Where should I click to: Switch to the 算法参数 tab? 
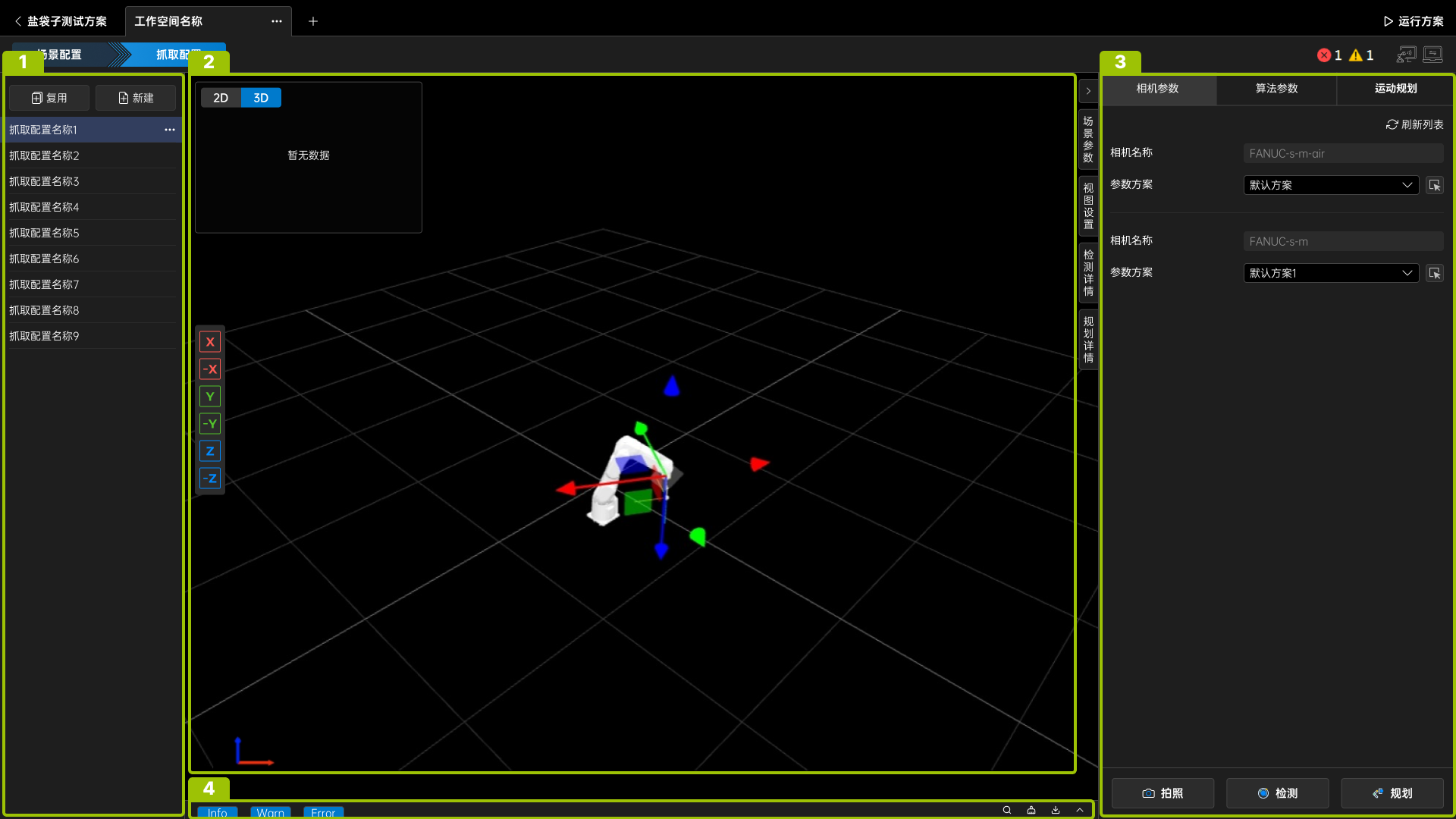coord(1276,89)
